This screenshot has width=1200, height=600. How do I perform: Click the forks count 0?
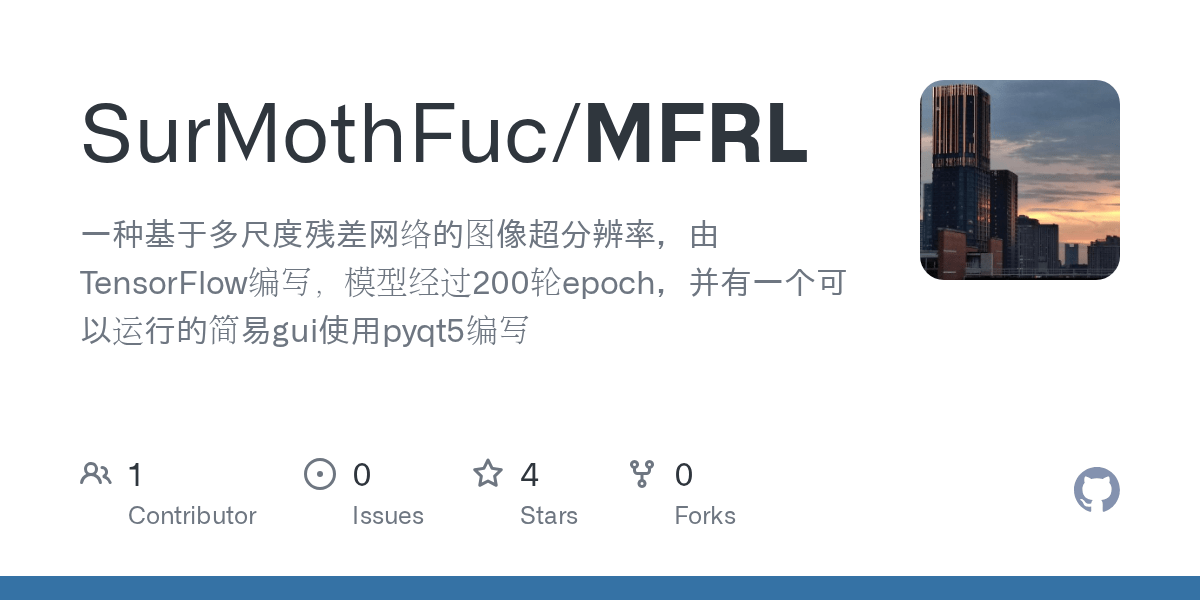point(684,475)
